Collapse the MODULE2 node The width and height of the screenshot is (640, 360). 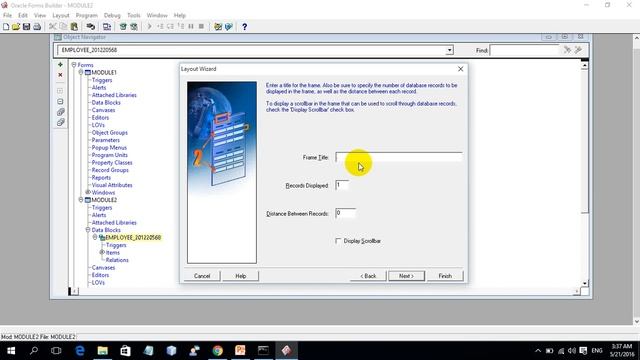(x=81, y=200)
